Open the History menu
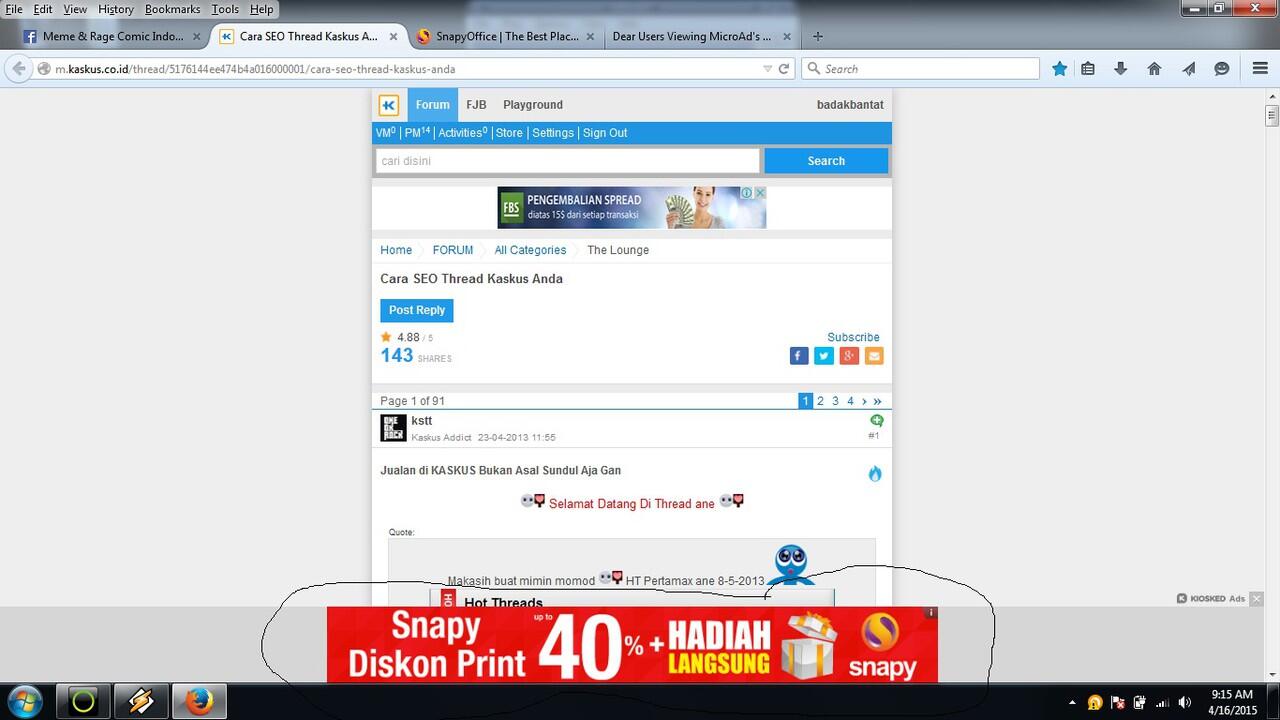Screen dimensions: 1280x720 click(x=116, y=9)
